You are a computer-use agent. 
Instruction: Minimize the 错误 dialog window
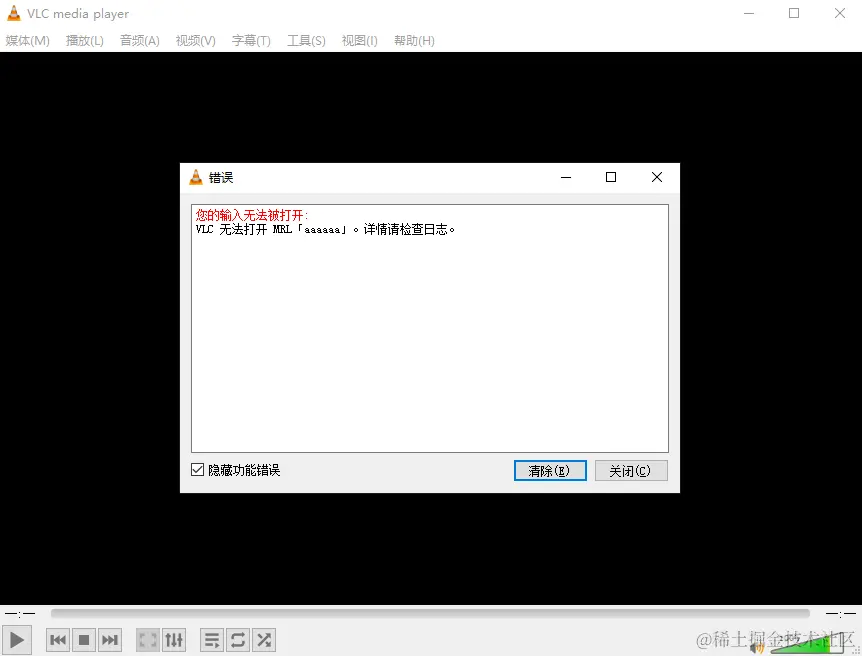566,177
